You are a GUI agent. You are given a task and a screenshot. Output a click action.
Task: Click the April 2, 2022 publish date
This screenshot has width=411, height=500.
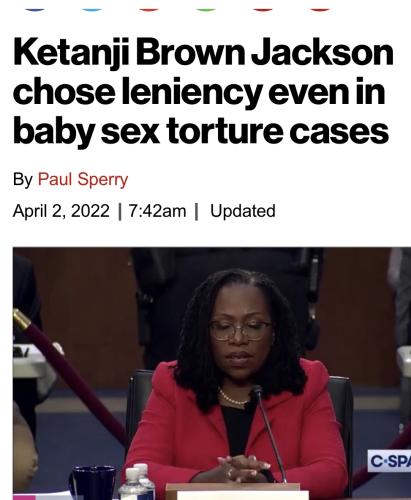[x=61, y=211]
